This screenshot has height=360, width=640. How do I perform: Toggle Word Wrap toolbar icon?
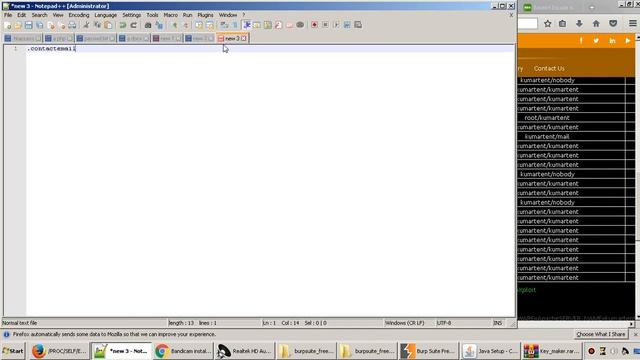(x=224, y=25)
